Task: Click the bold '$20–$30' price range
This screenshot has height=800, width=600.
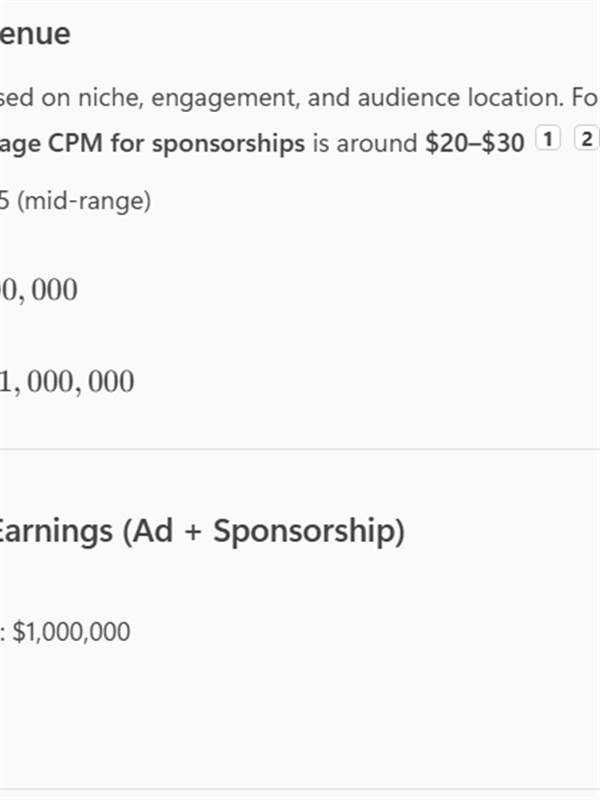Action: [x=474, y=143]
